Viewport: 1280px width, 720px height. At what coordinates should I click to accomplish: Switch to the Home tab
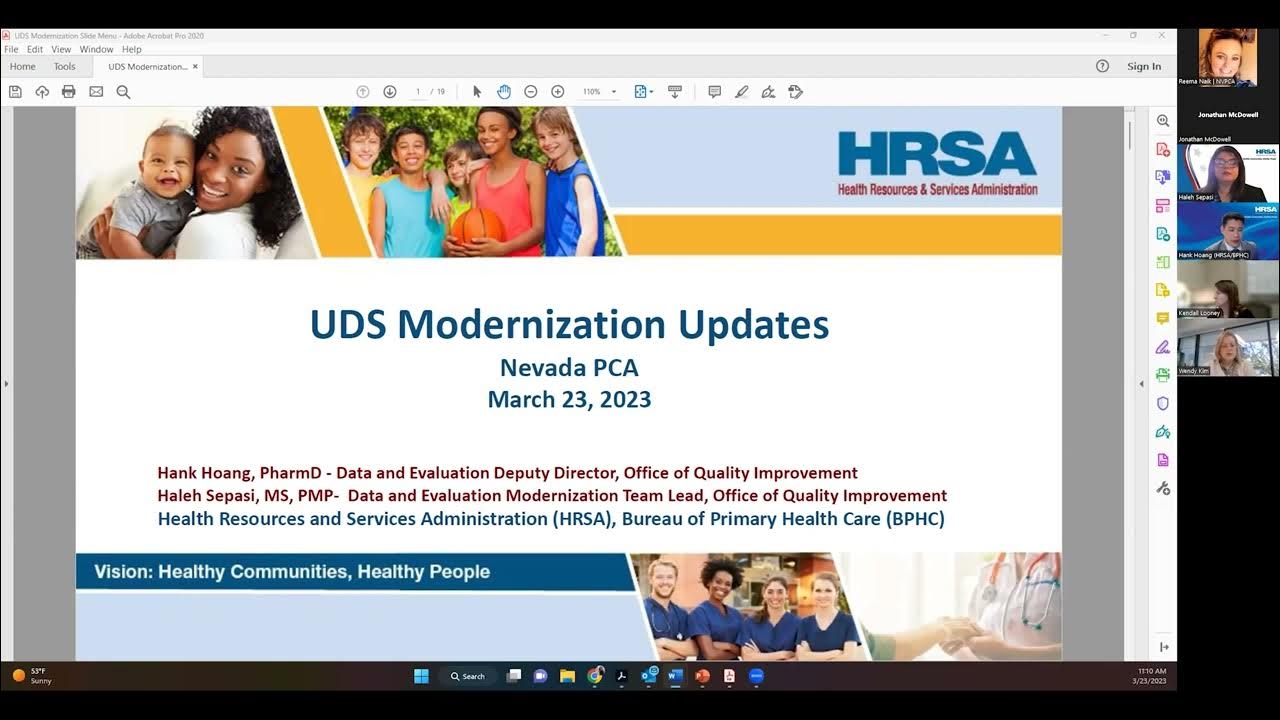click(22, 67)
